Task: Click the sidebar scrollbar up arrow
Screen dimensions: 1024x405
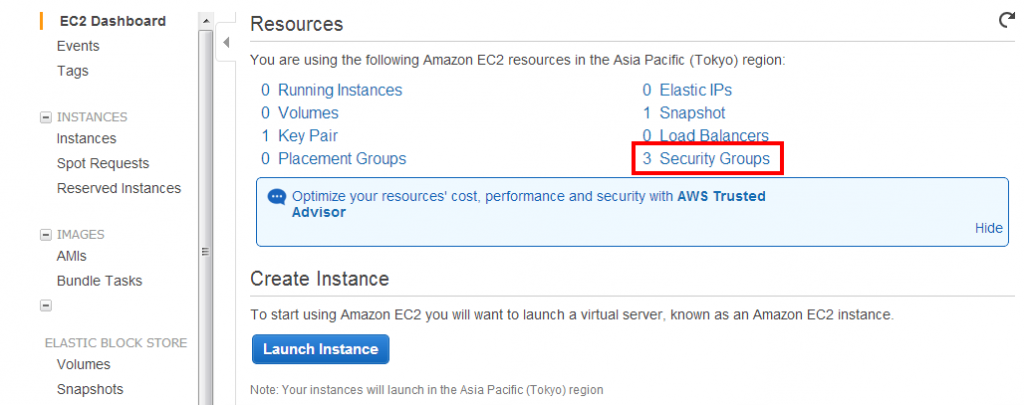Action: click(x=206, y=21)
